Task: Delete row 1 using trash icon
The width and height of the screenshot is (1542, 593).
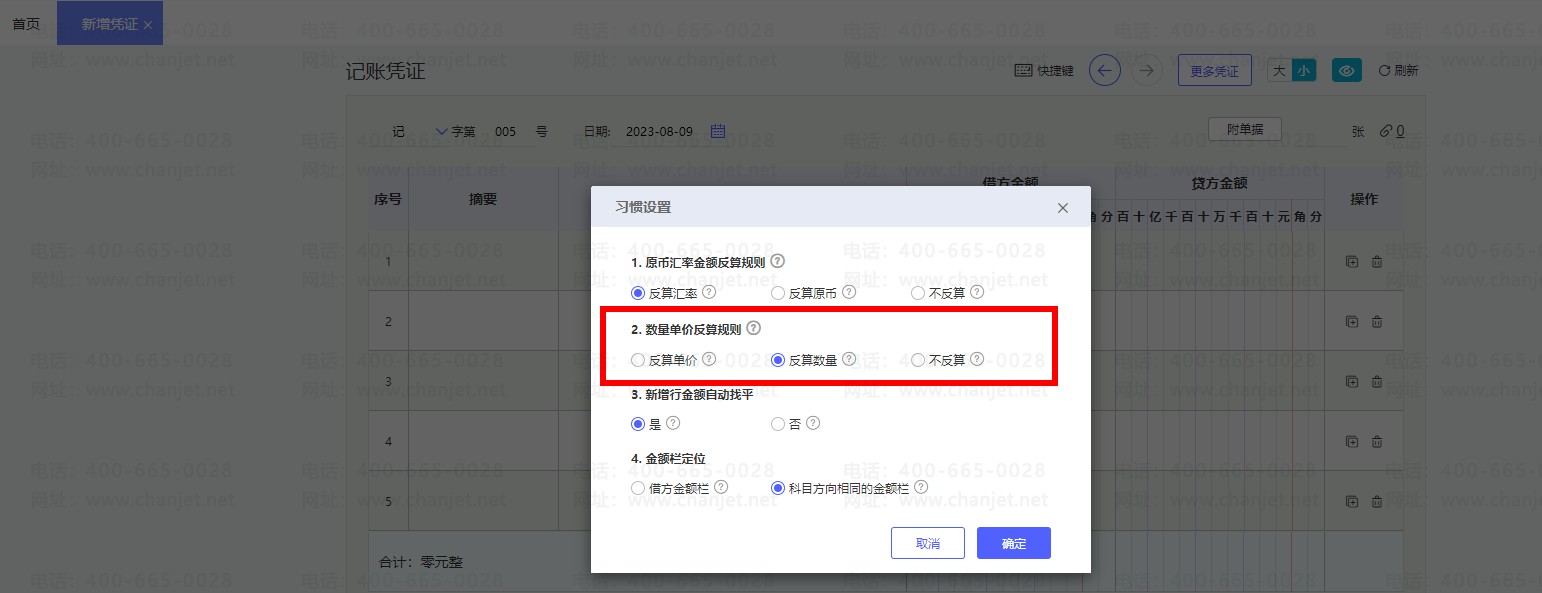Action: [x=1377, y=262]
